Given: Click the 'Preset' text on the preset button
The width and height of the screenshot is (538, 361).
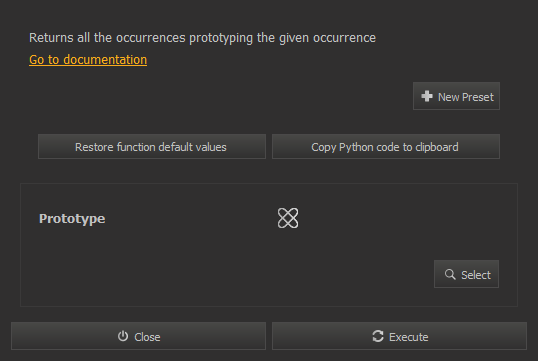Looking at the screenshot, I should 478,97.
